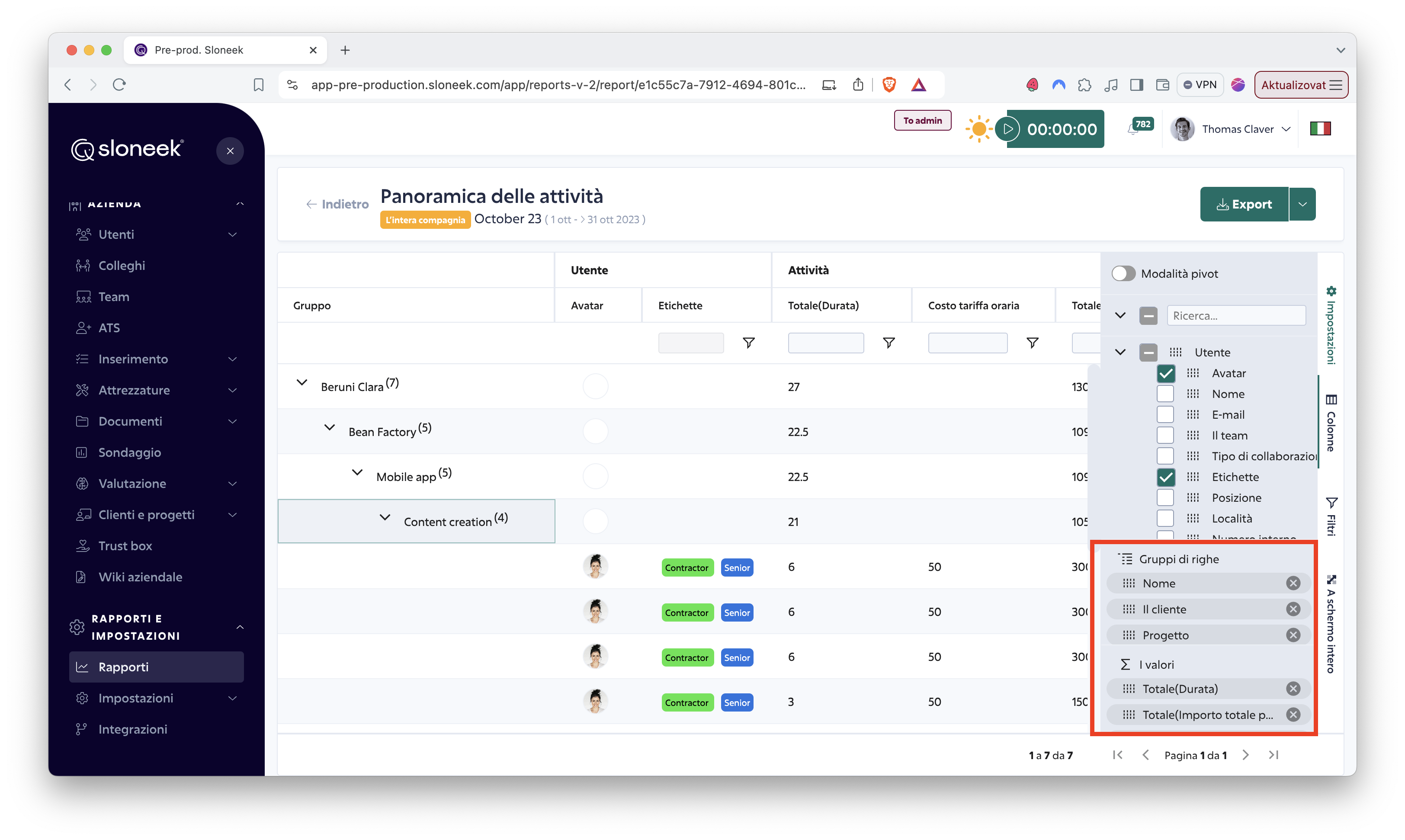
Task: Check the E-mail column checkbox
Action: point(1165,415)
